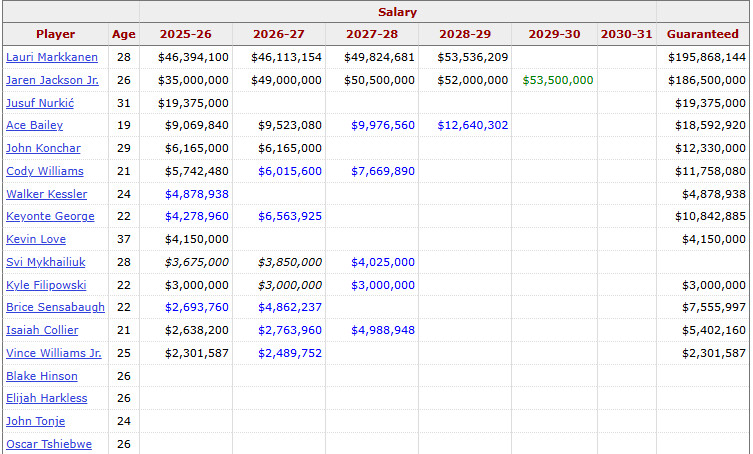Click Markkanen's age 28 cell
This screenshot has height=454, width=753.
pos(124,57)
